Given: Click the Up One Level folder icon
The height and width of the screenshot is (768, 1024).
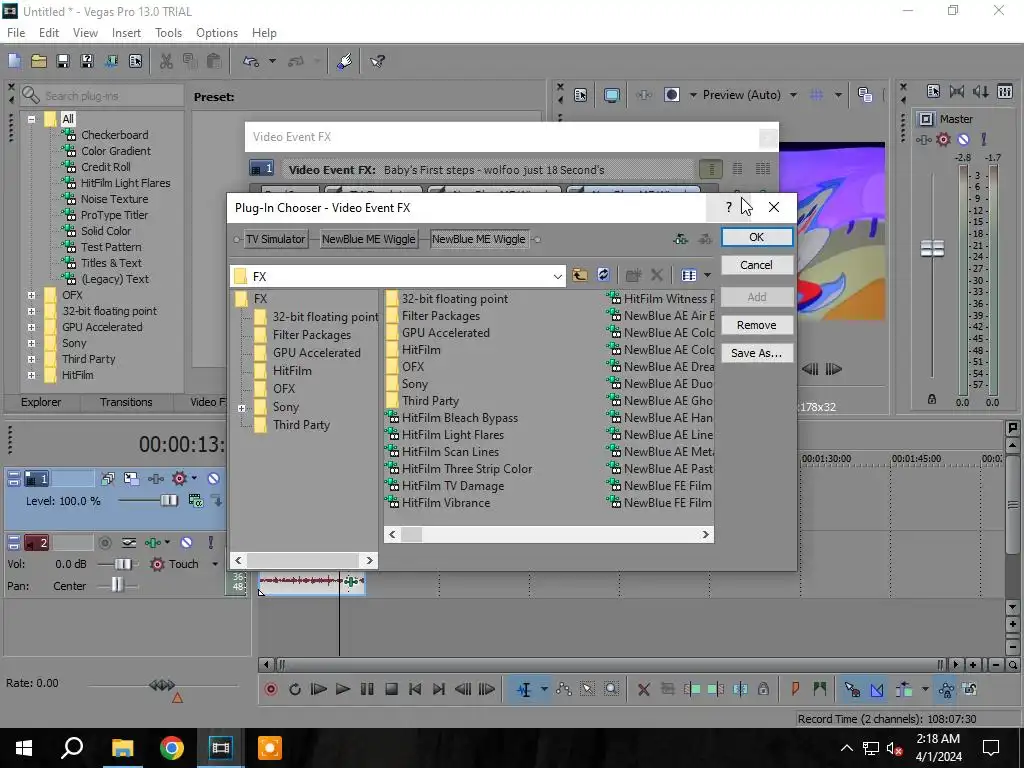Looking at the screenshot, I should pyautogui.click(x=579, y=275).
